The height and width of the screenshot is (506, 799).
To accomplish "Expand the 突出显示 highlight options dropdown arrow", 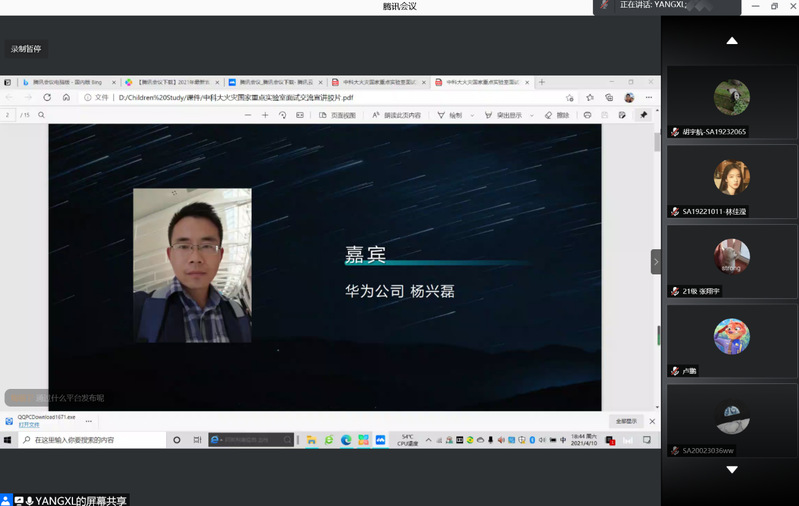I will 532,115.
